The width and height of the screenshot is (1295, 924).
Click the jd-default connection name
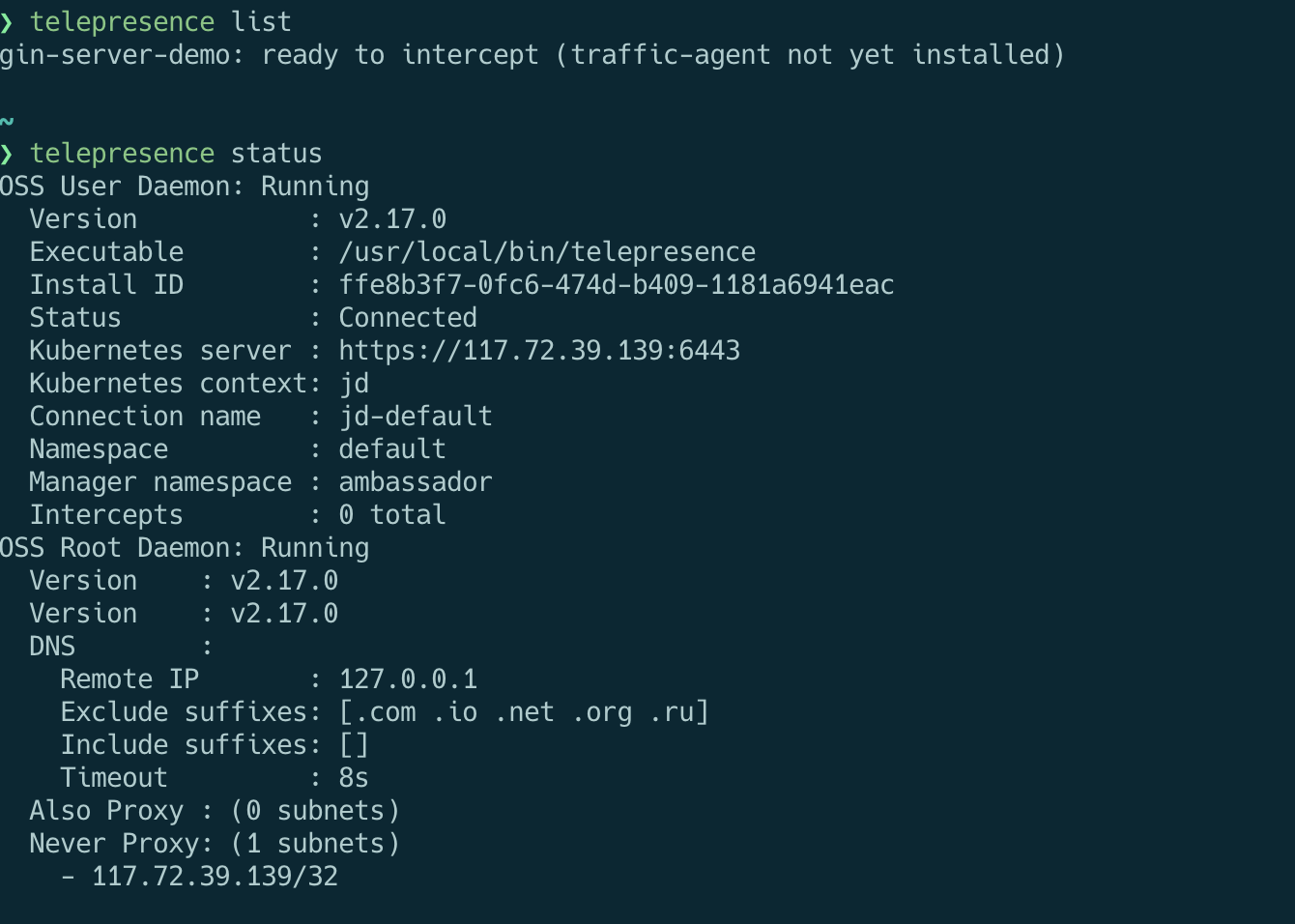click(x=416, y=417)
